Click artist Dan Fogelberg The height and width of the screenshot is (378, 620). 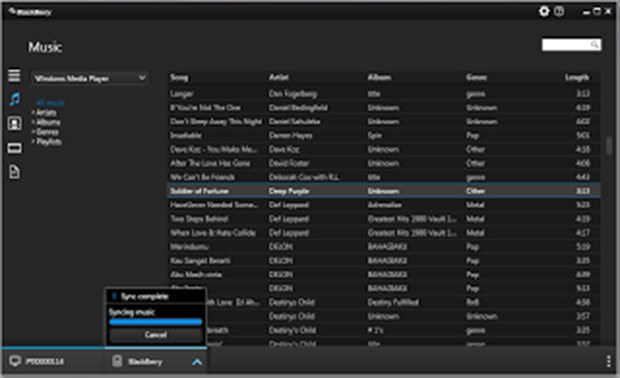[293, 94]
